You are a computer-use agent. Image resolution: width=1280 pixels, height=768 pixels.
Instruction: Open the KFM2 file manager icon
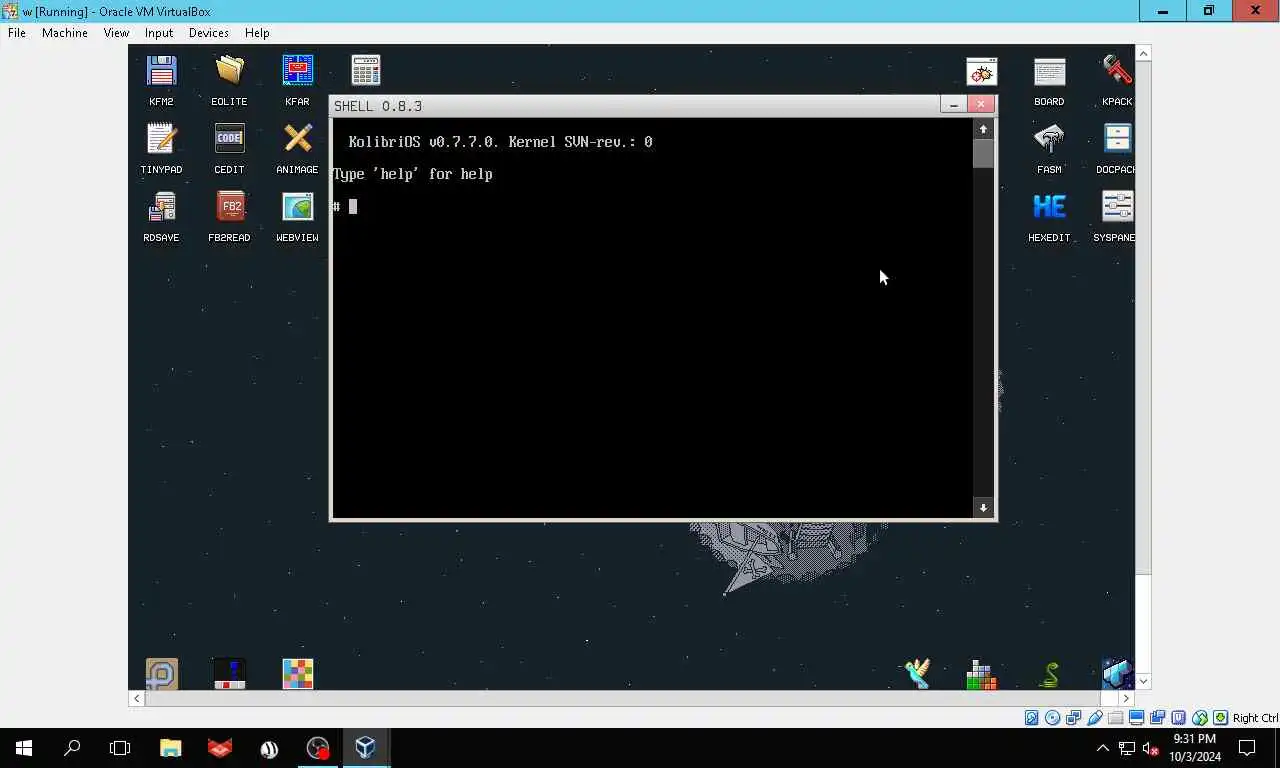pos(161,72)
